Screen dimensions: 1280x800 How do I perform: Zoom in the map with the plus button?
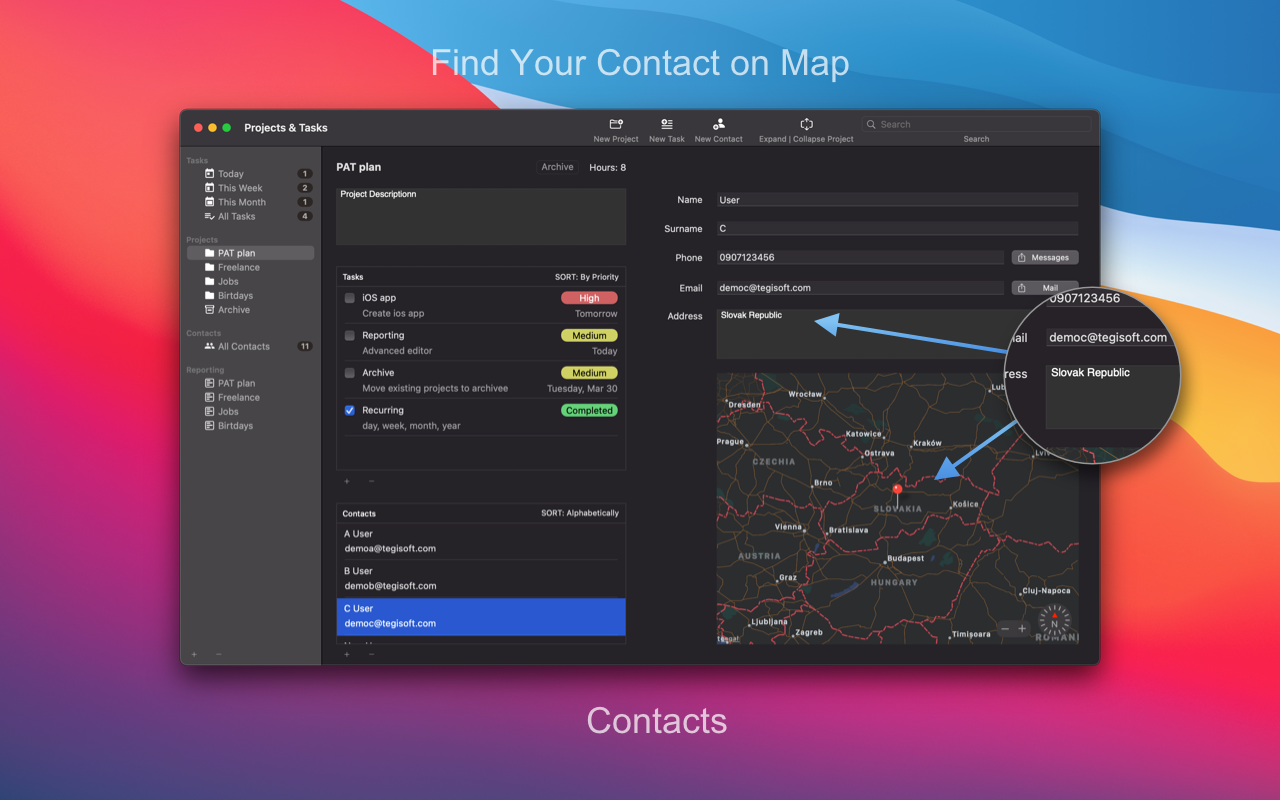(x=1022, y=629)
